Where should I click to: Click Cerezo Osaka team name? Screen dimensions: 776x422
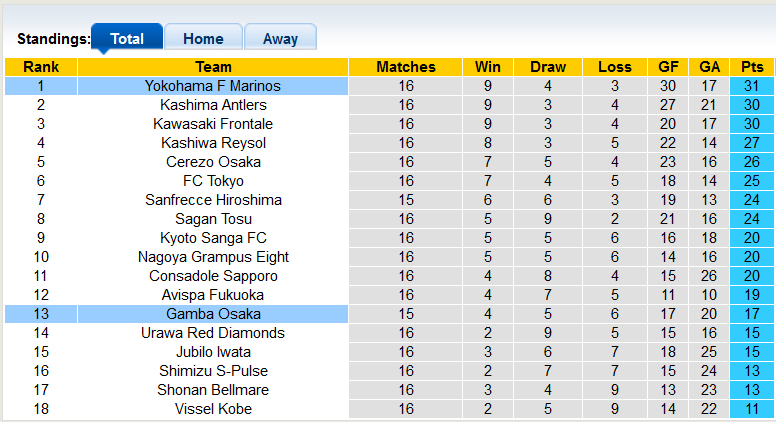click(213, 162)
